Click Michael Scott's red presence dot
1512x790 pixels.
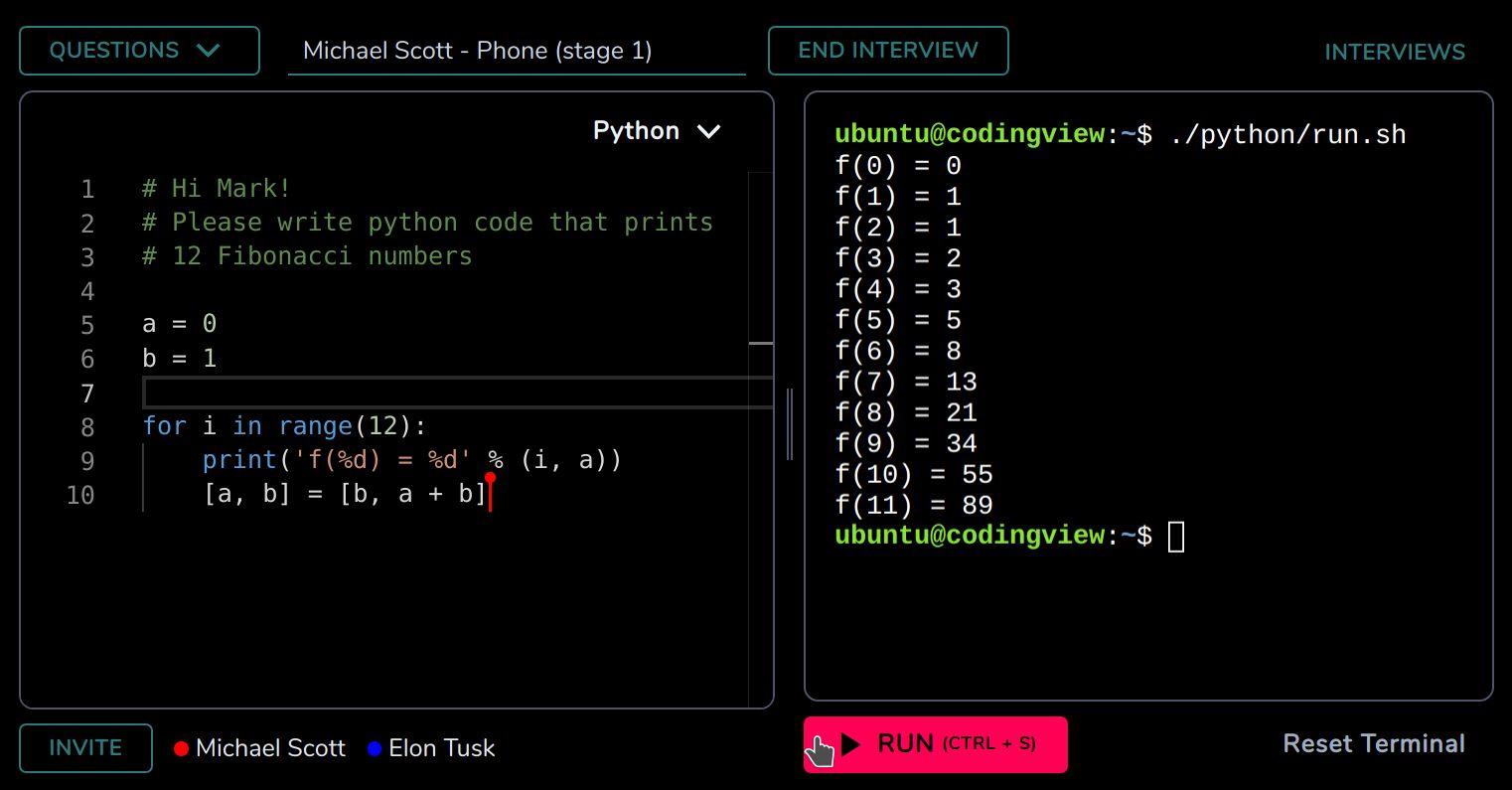[x=181, y=748]
